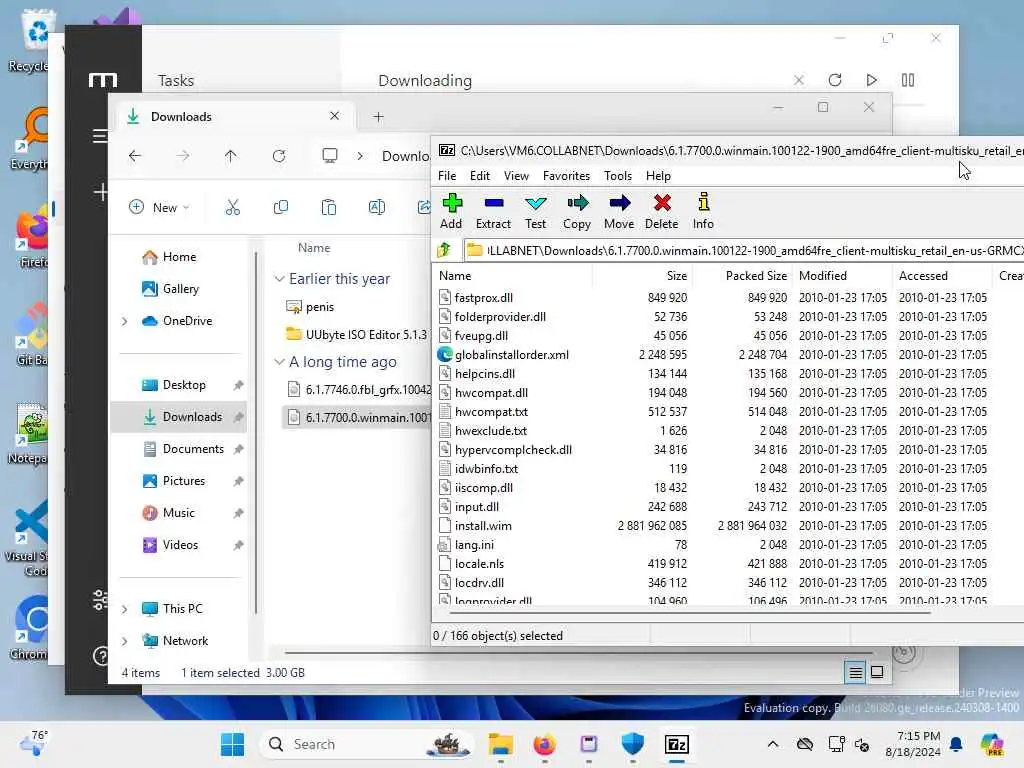Select fastprox.dll in the archive list

point(483,298)
